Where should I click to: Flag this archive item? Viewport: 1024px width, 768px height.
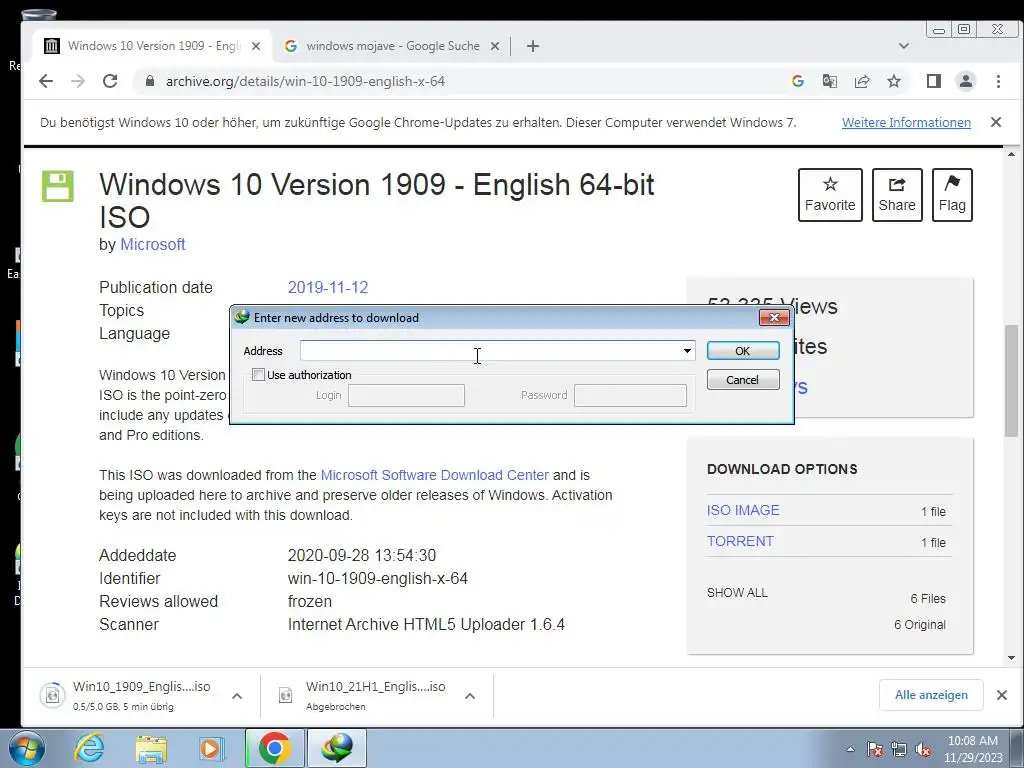click(x=952, y=195)
